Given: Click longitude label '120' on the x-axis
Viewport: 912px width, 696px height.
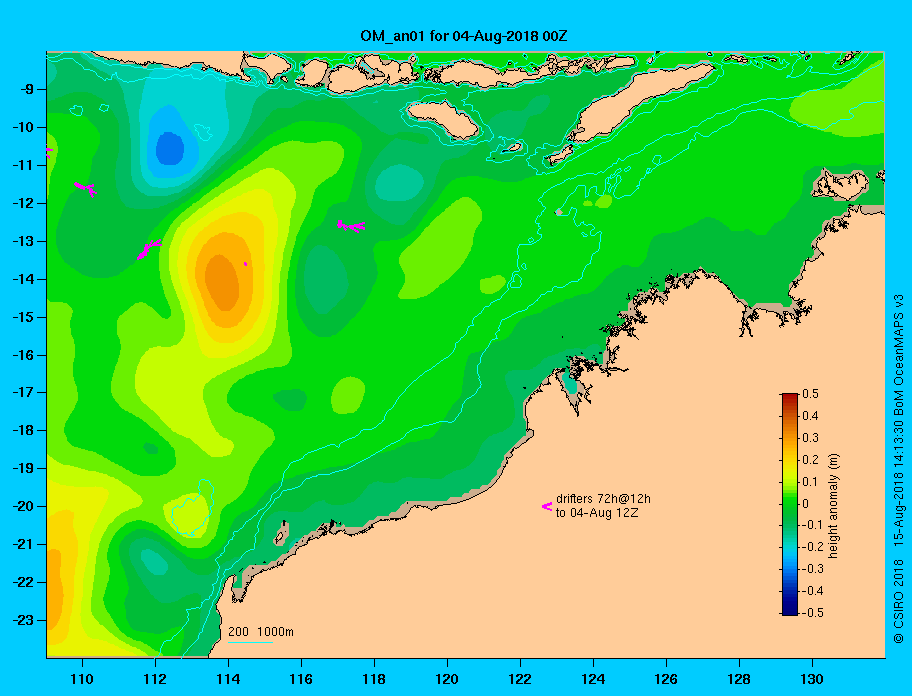Looking at the screenshot, I should [447, 679].
